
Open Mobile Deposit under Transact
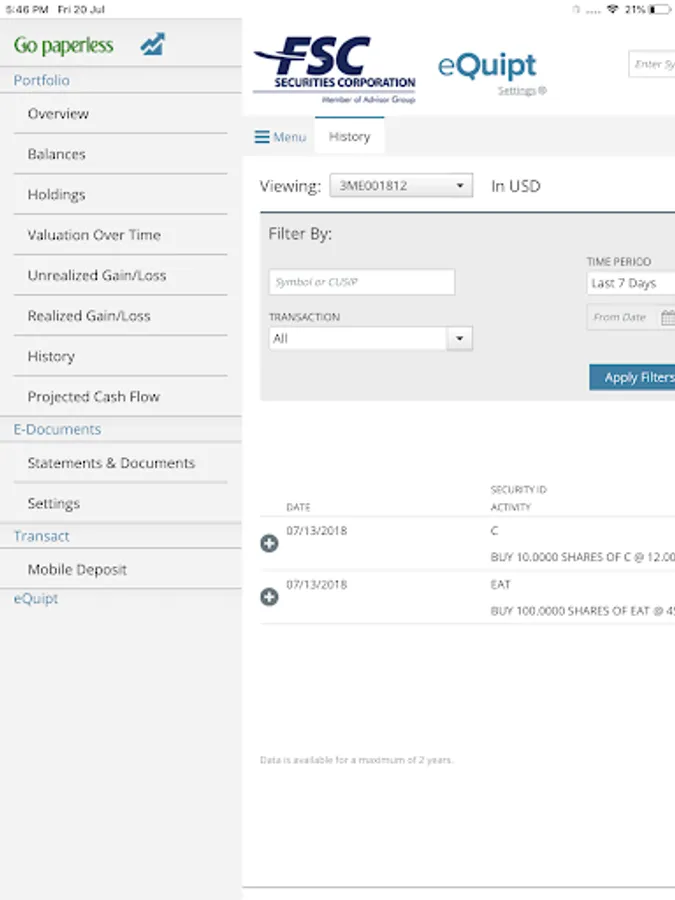[77, 570]
